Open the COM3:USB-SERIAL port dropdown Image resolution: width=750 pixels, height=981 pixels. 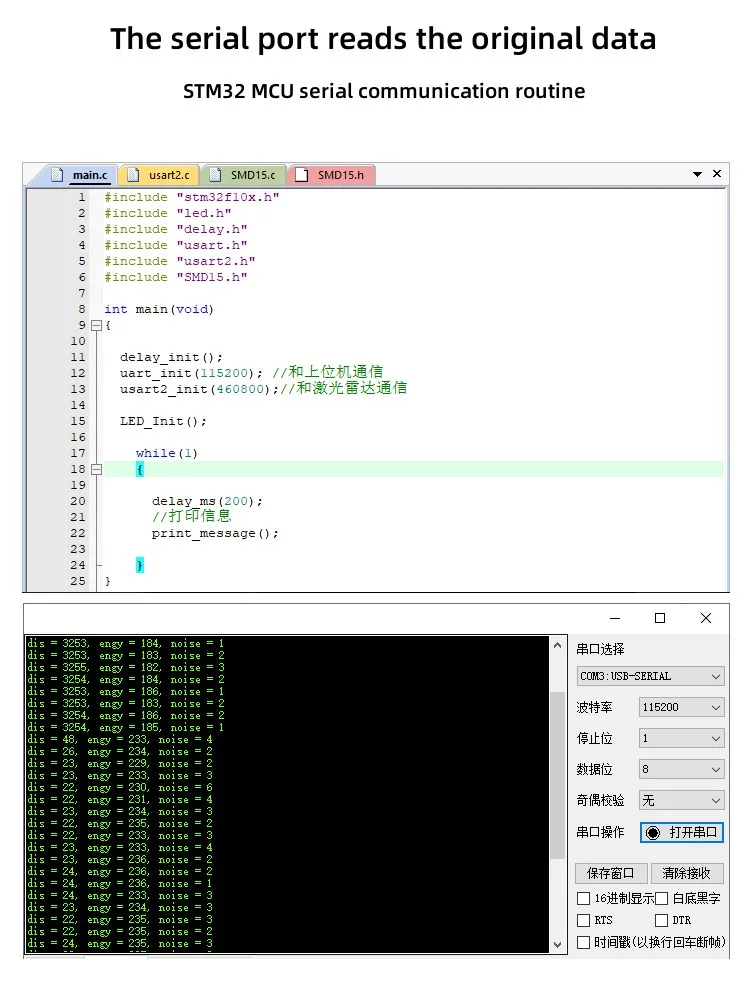coord(651,676)
